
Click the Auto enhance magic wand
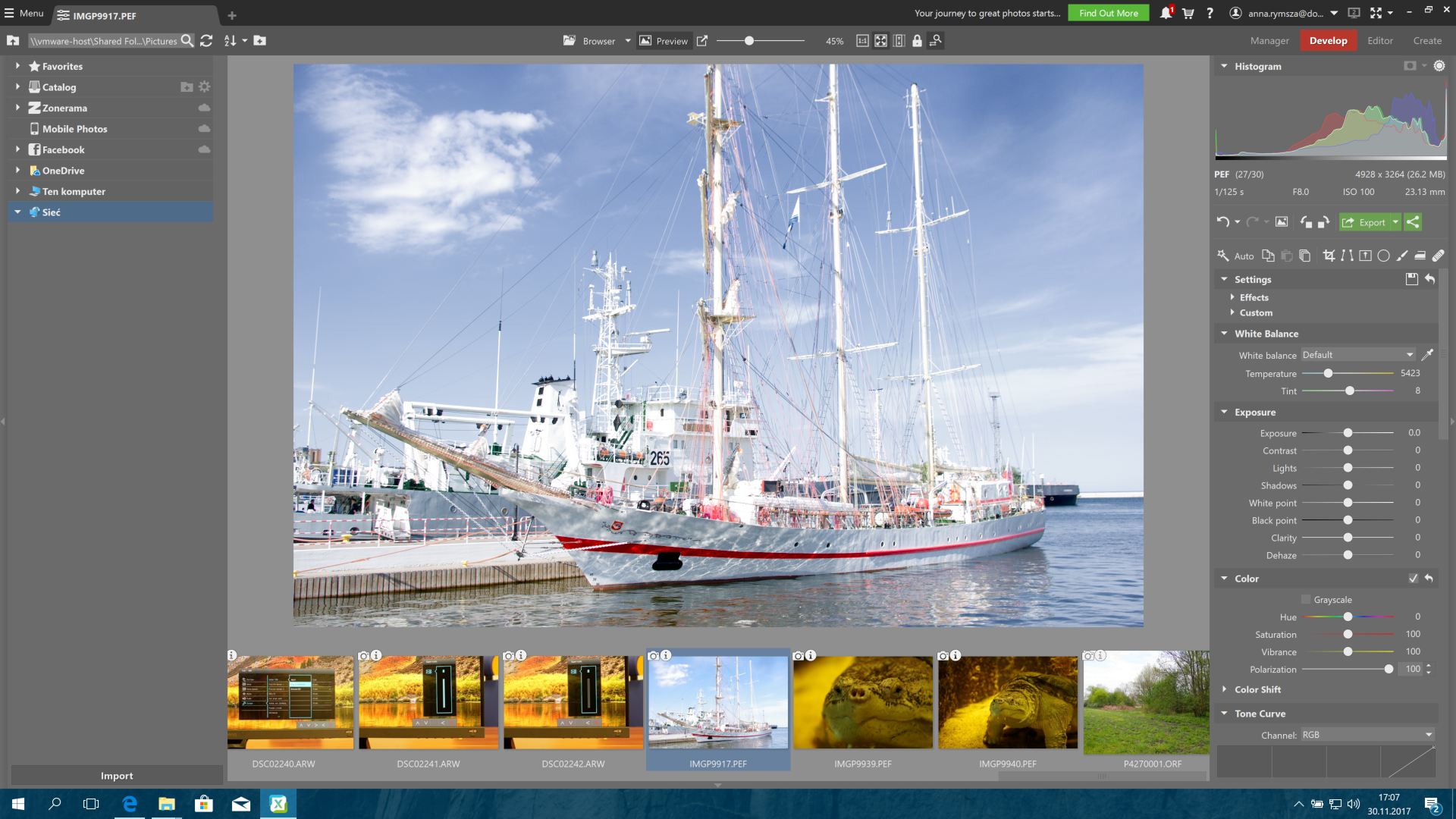point(1222,256)
